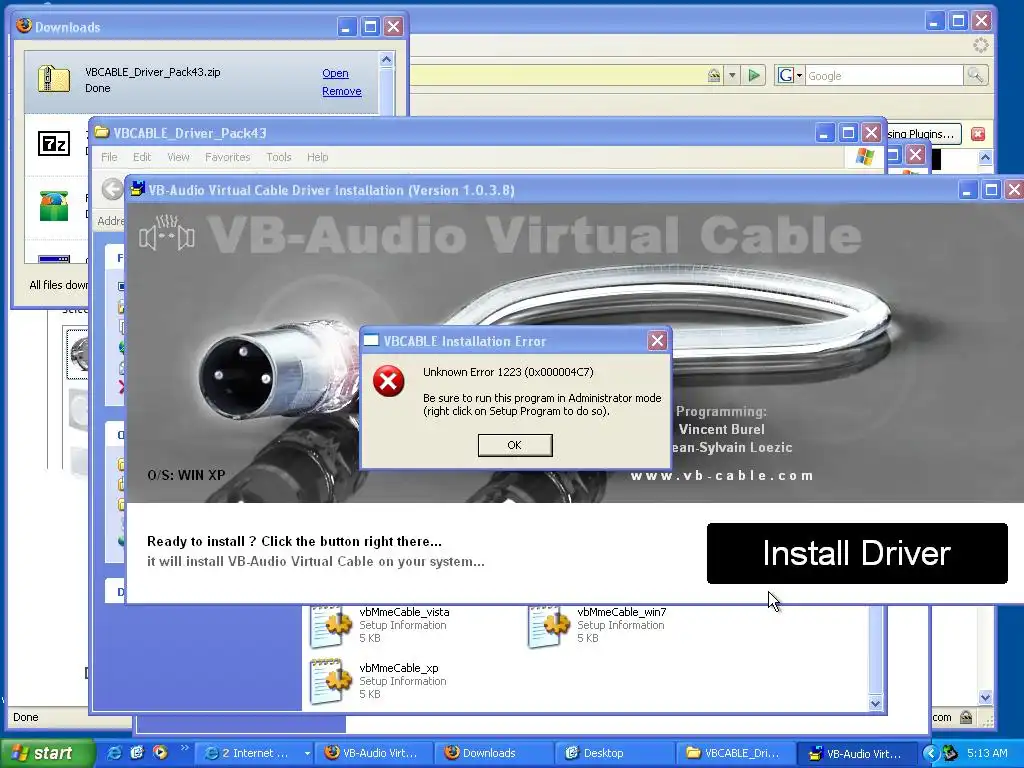Launch Windows Media Player from Quick Launch
1024x768 pixels.
(160, 753)
